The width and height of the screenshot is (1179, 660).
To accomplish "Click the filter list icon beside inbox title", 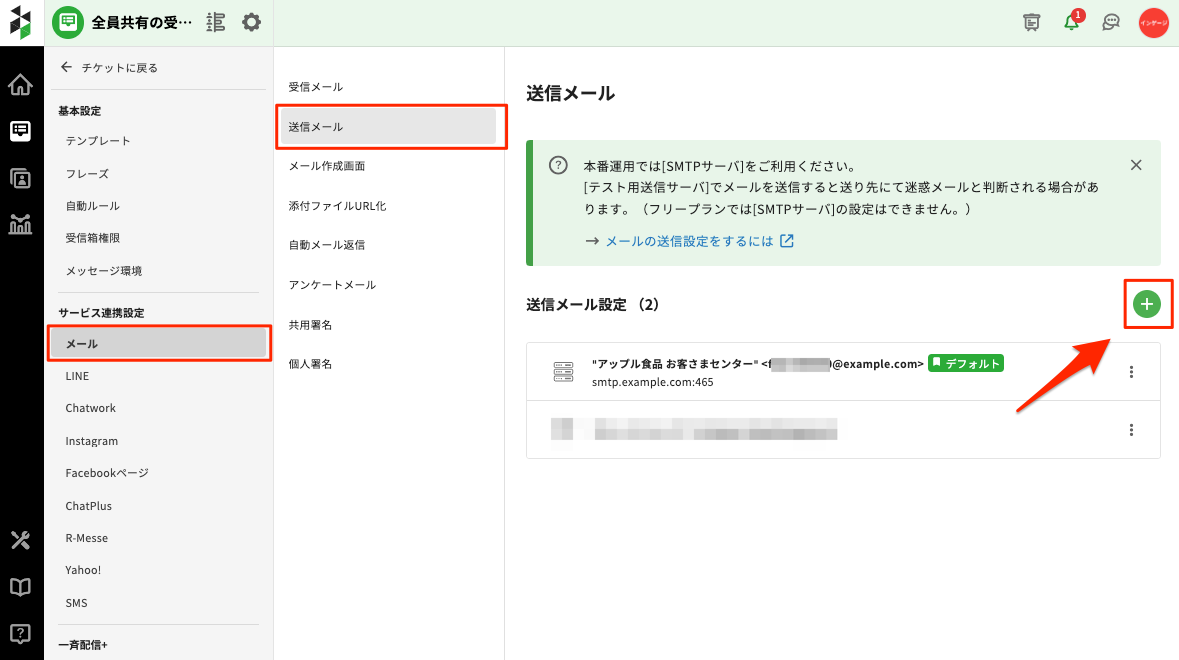I will 215,22.
